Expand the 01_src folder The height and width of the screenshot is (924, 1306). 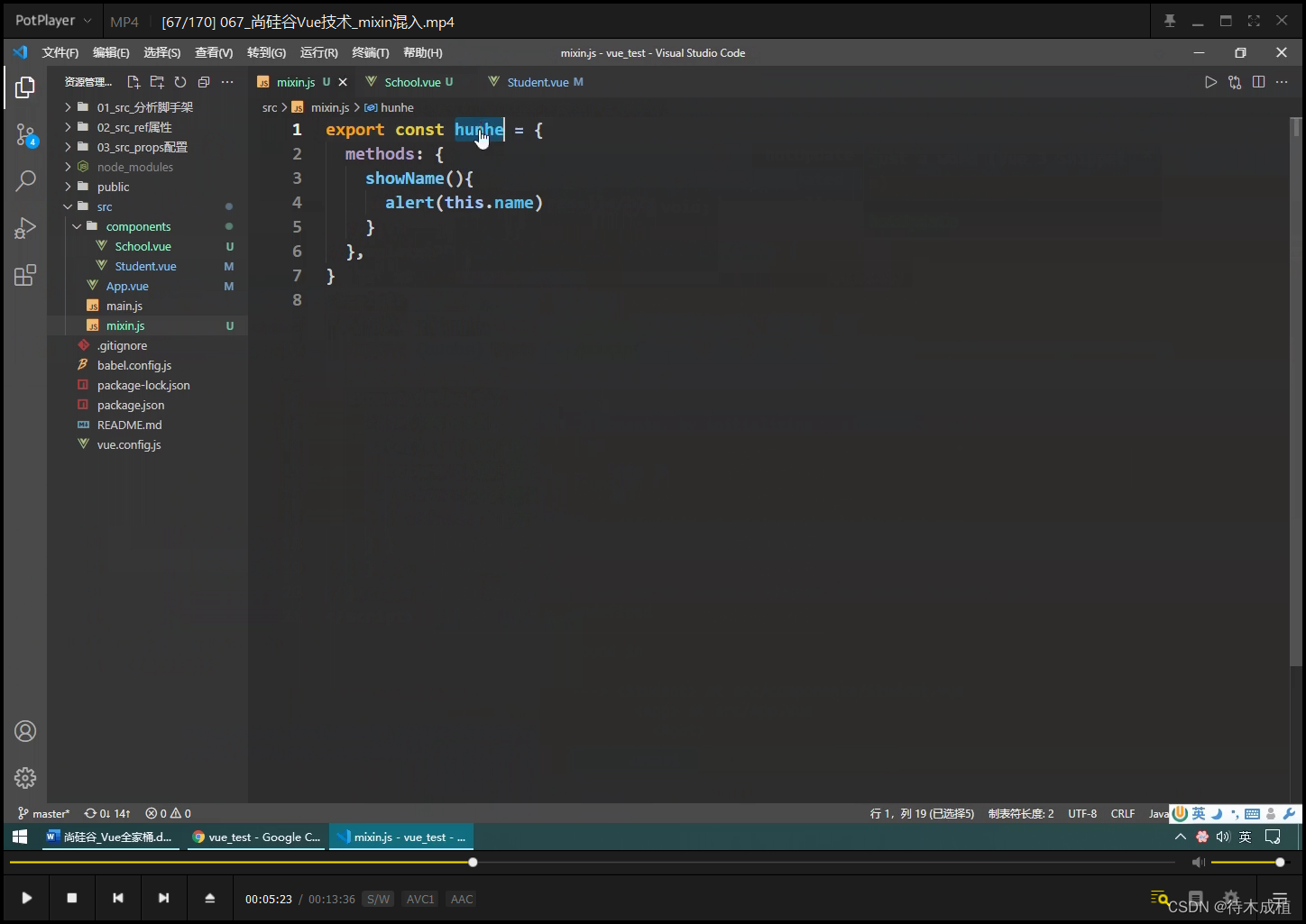[147, 107]
